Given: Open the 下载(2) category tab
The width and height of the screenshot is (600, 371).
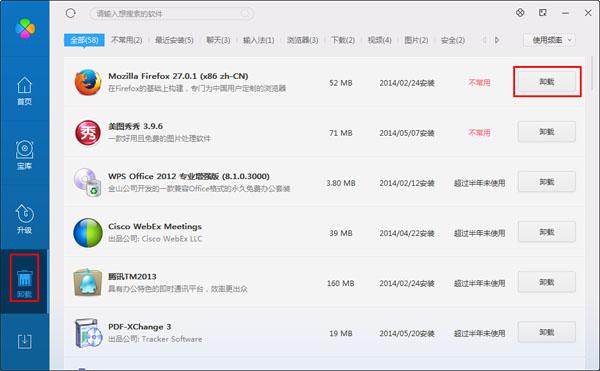Looking at the screenshot, I should point(343,40).
